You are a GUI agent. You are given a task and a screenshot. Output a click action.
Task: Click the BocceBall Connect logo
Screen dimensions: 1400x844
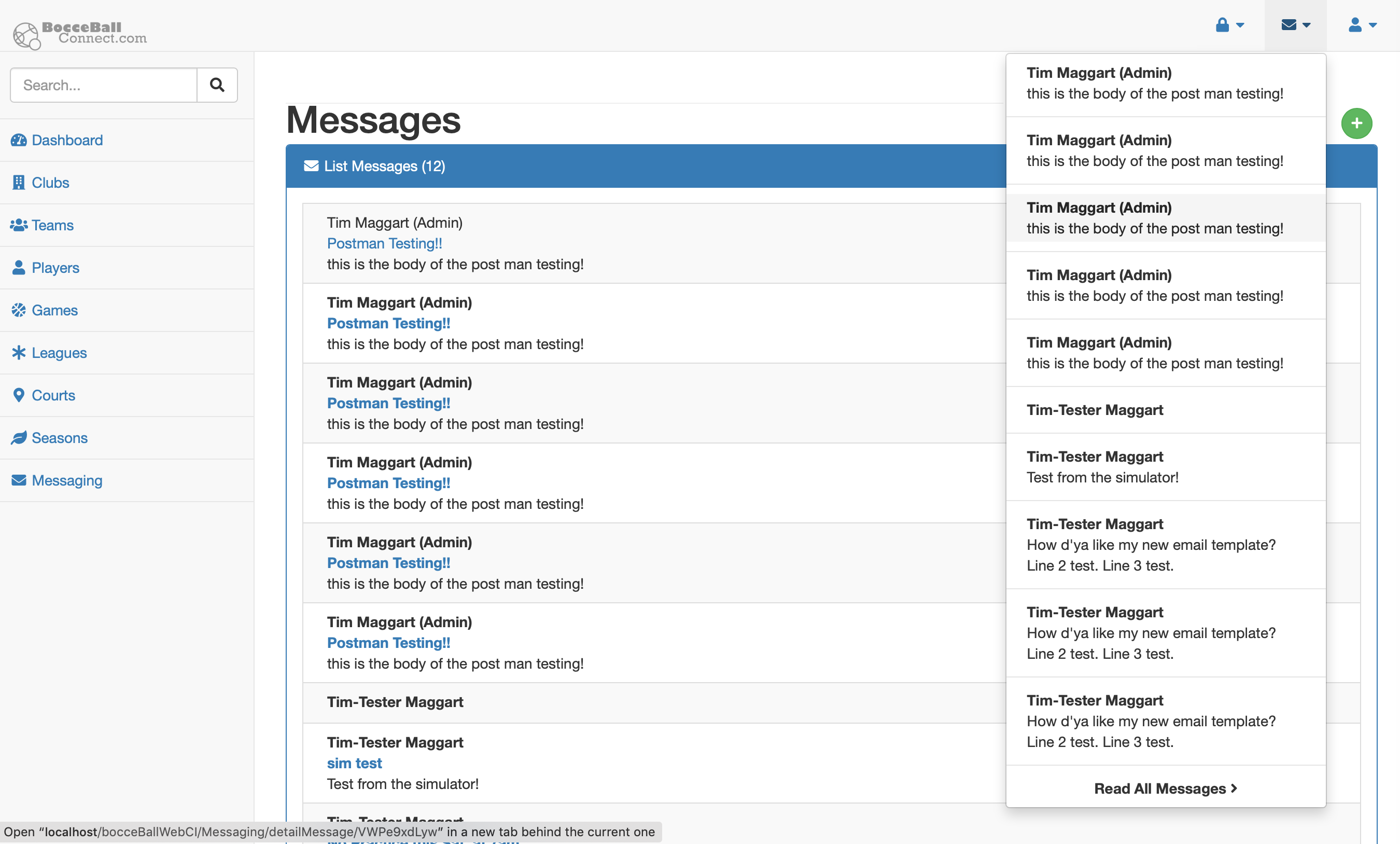79,34
